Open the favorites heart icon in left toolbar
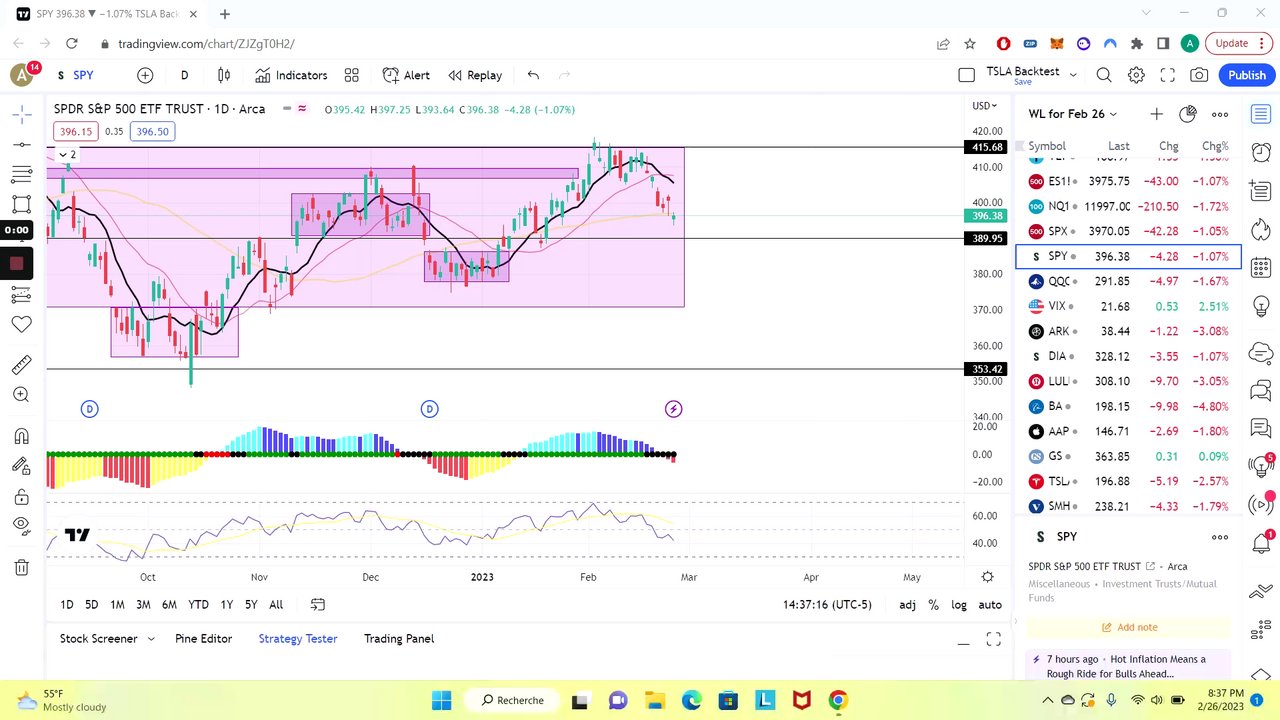 pyautogui.click(x=21, y=324)
